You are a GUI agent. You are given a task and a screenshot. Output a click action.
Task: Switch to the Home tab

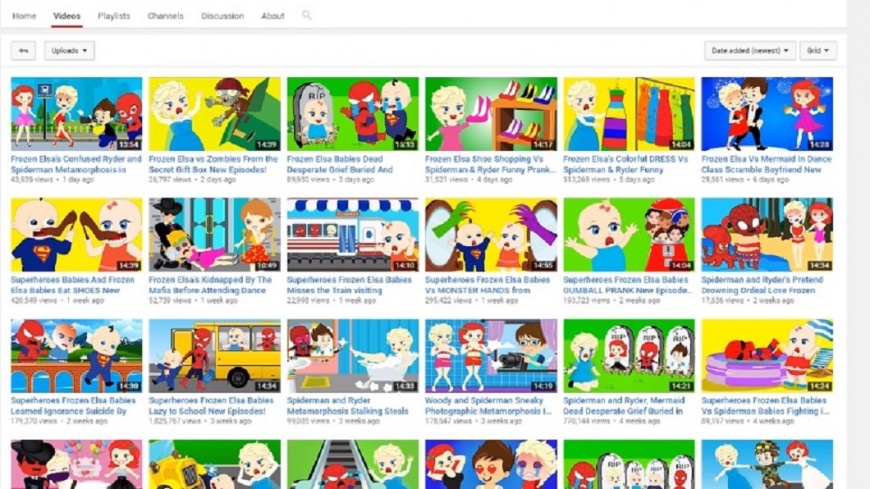coord(24,16)
